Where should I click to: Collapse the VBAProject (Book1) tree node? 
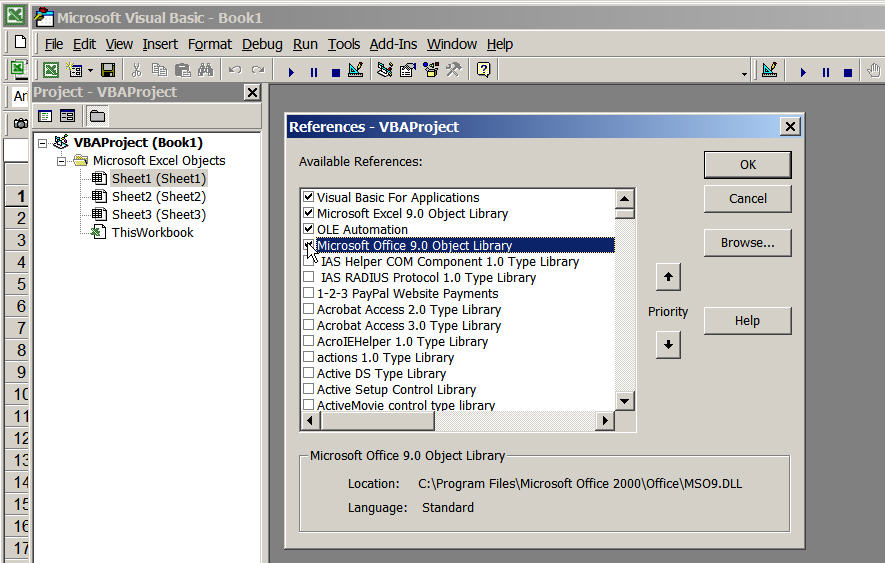[x=43, y=143]
